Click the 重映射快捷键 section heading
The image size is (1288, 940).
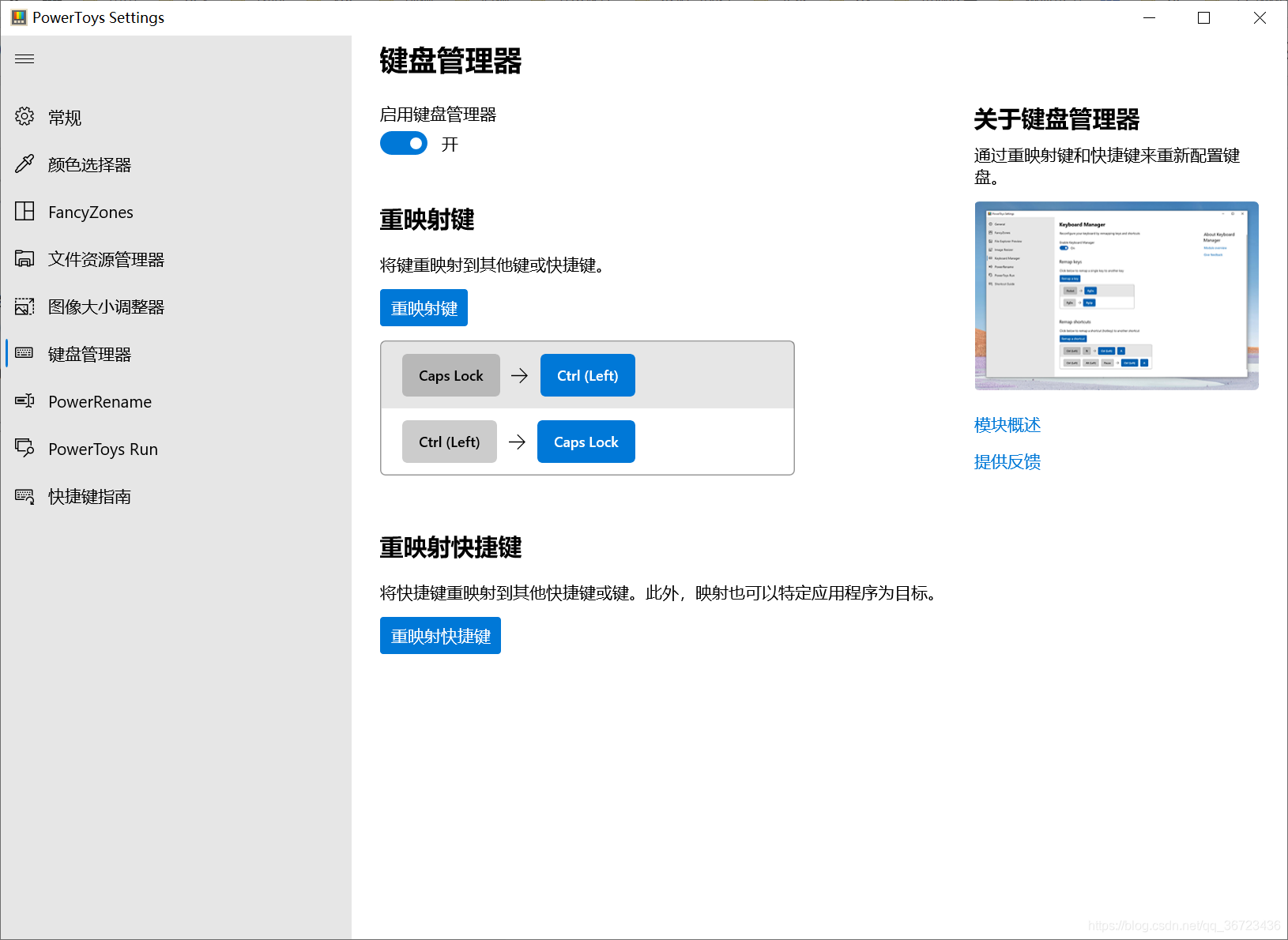tap(450, 547)
